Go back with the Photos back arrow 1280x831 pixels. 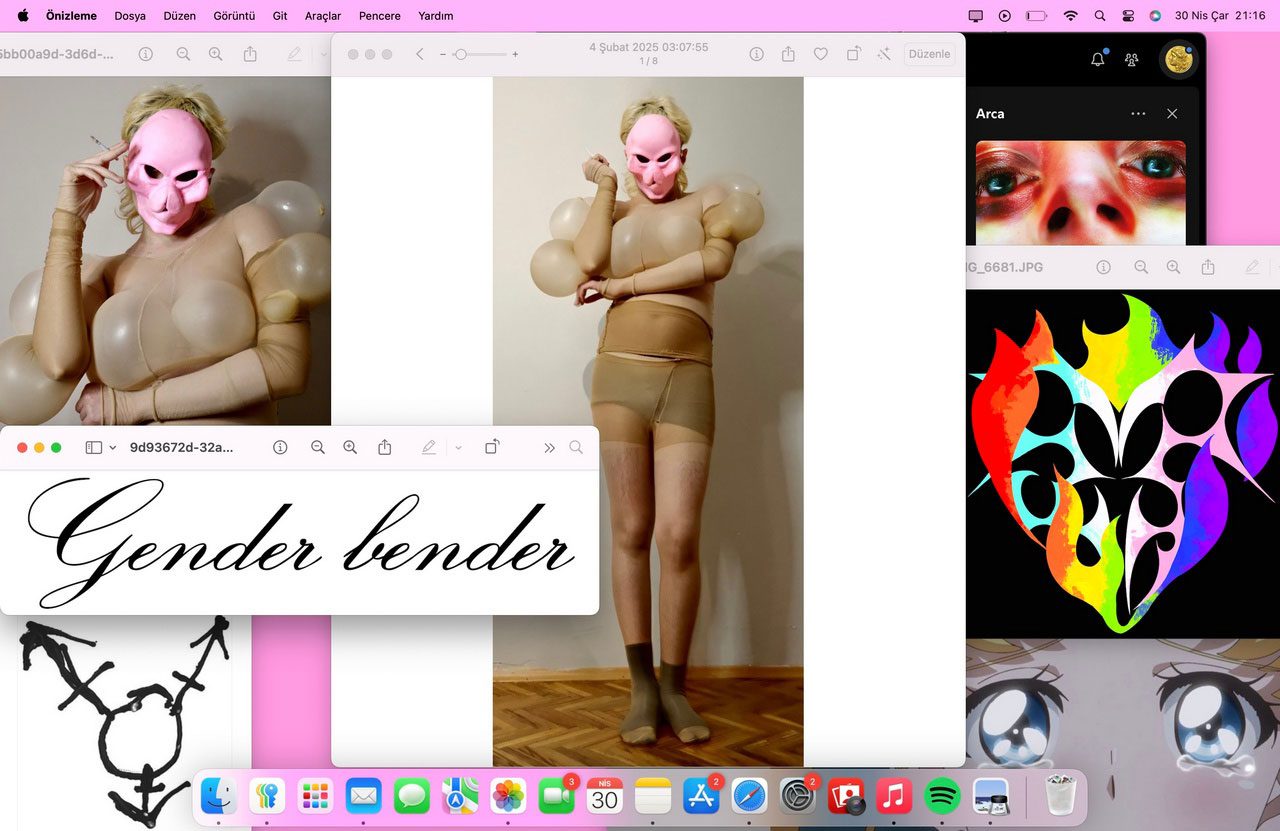[x=420, y=54]
